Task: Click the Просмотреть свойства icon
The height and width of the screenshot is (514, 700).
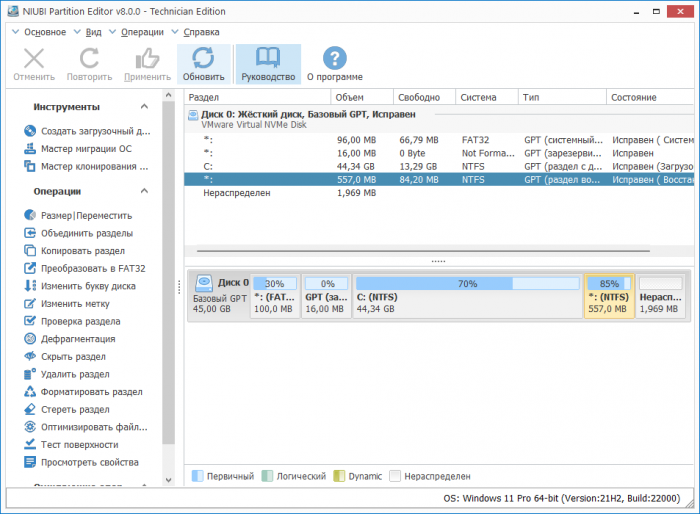Action: 30,462
